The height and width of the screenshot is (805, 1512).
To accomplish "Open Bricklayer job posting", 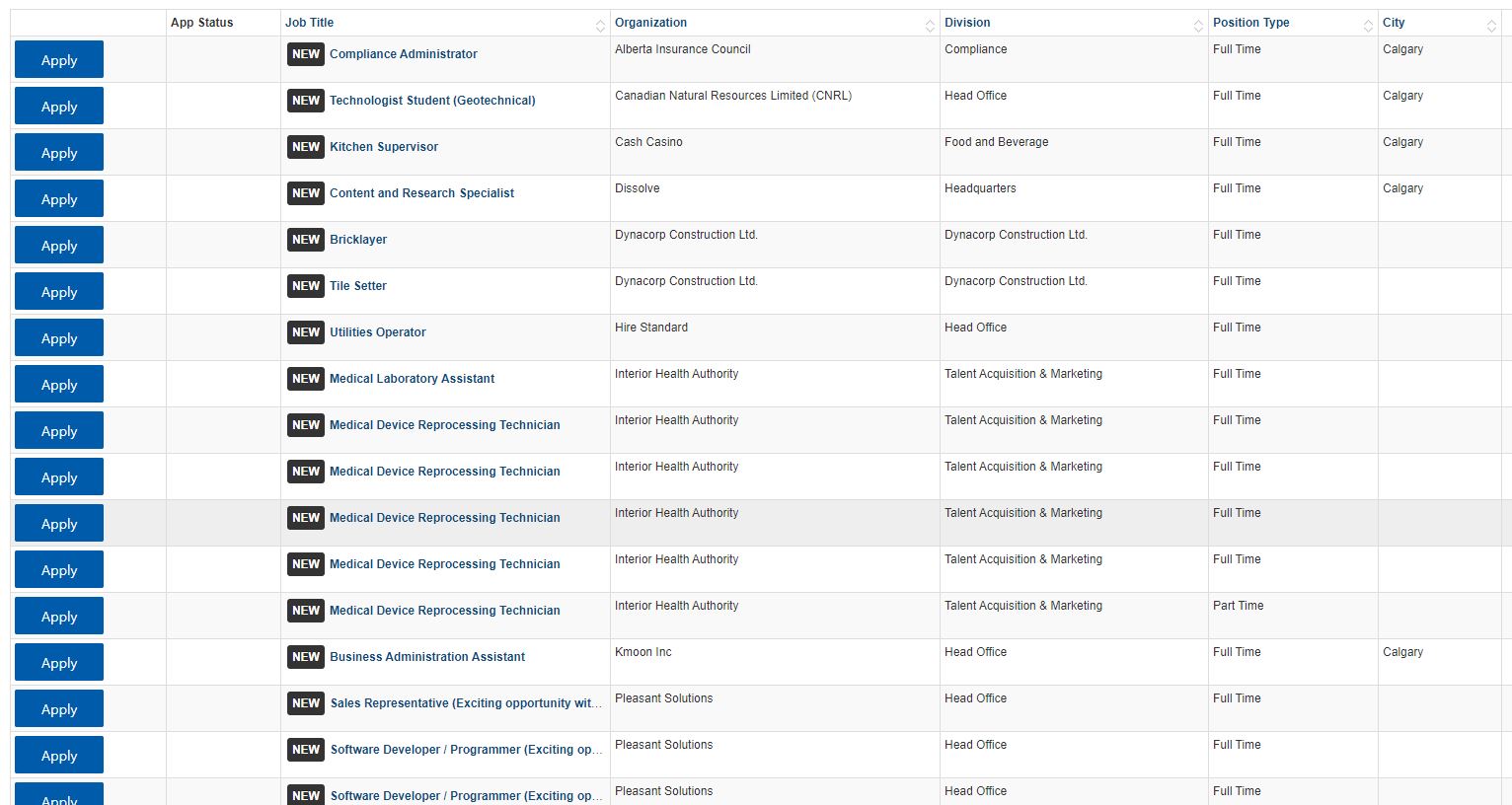I will point(358,240).
